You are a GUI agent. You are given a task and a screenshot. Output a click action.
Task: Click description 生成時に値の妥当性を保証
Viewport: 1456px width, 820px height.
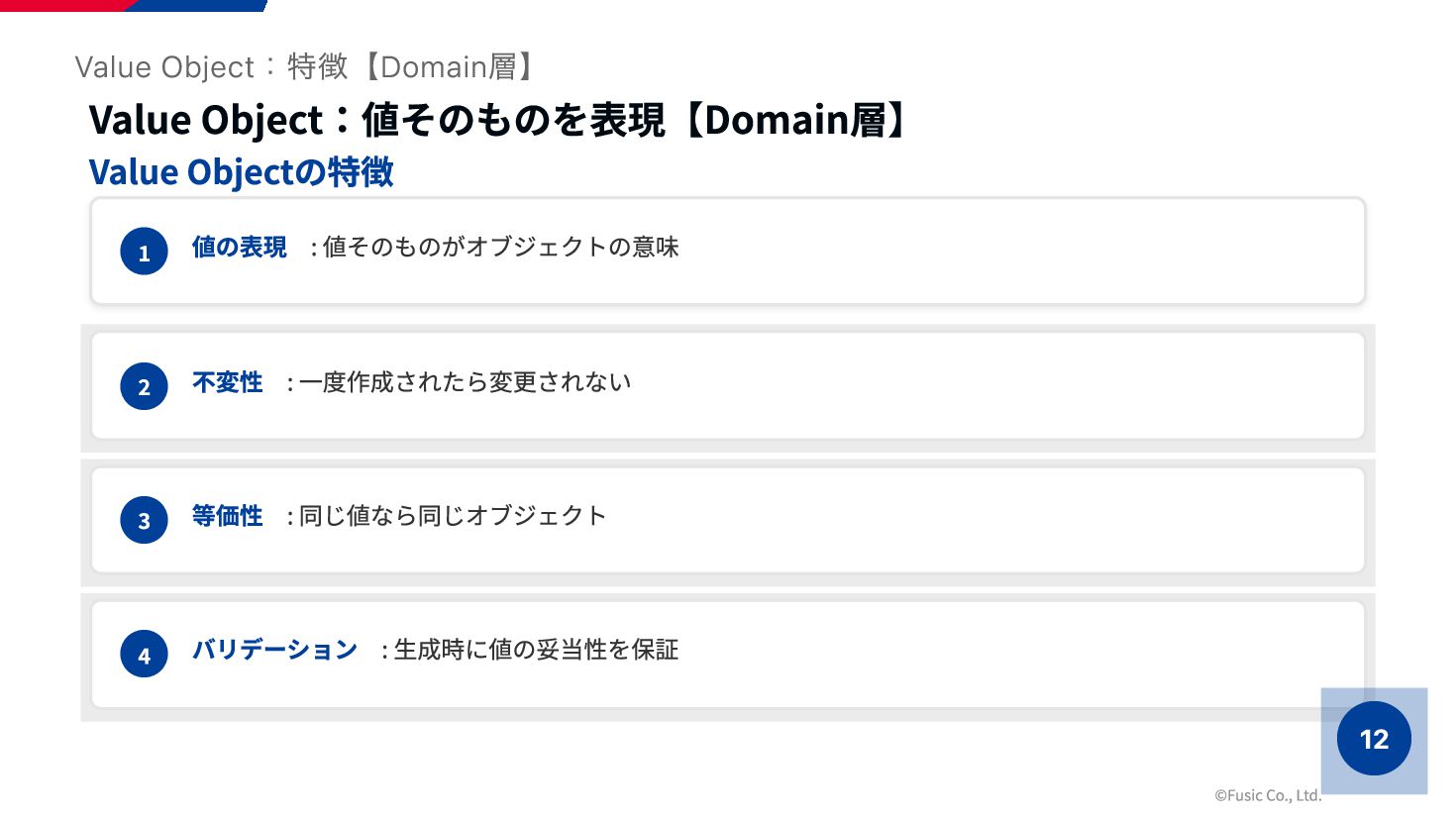(536, 650)
